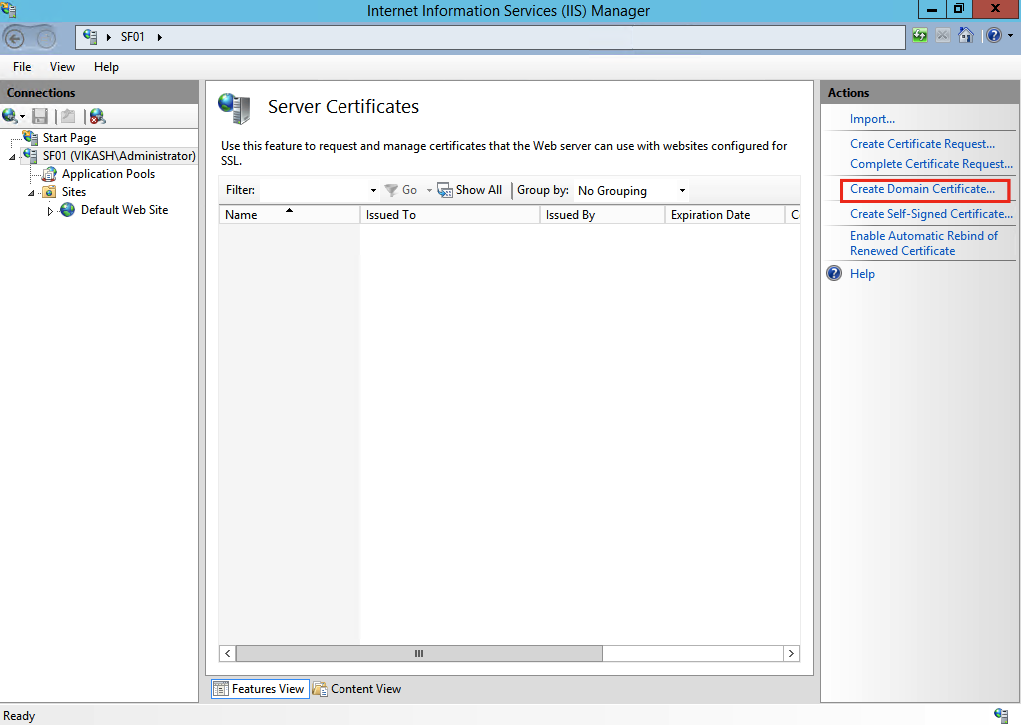Click the SF01 server icon in the tree
1021x725 pixels.
click(30, 156)
